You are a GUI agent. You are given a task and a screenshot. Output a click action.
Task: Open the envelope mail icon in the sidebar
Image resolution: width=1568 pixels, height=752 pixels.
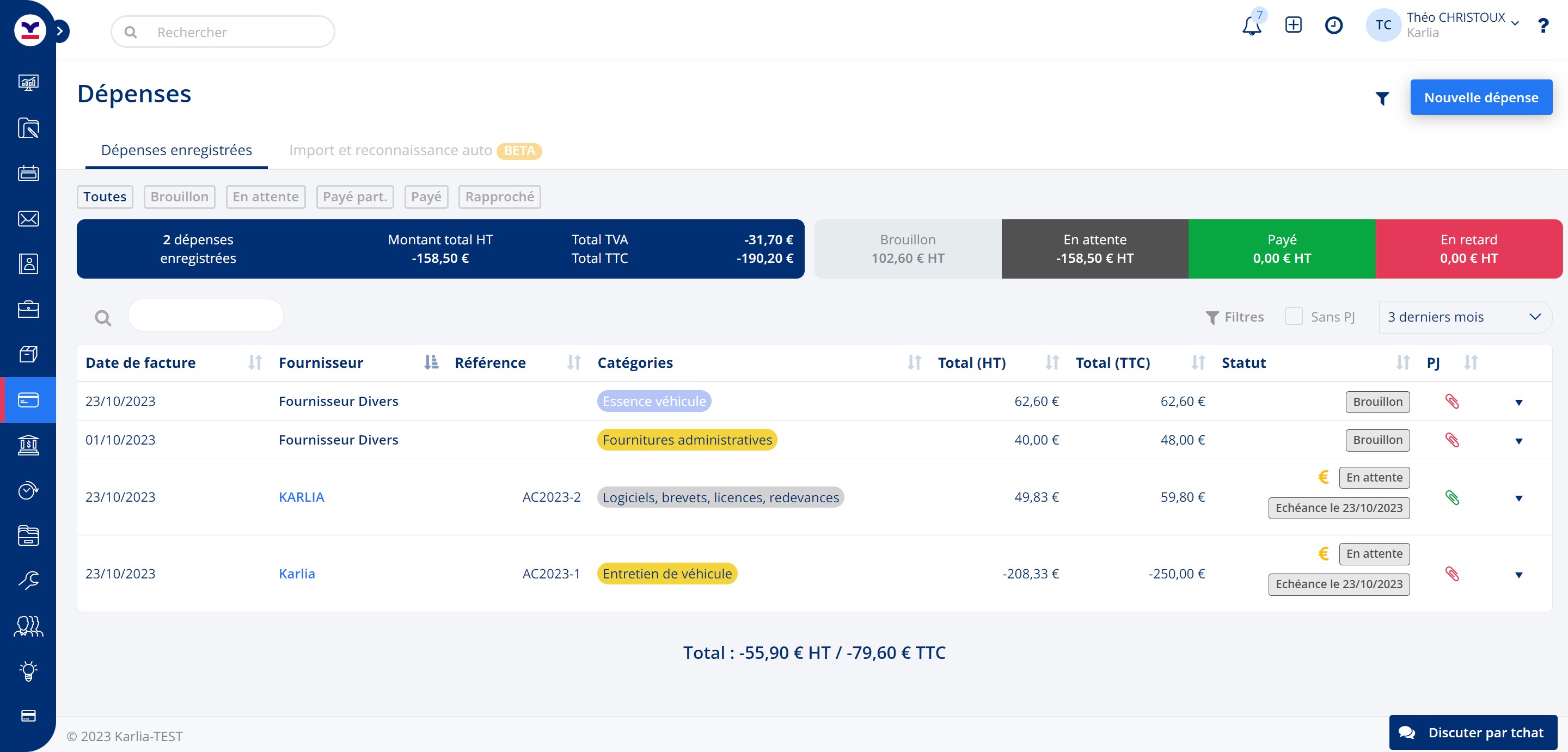click(x=28, y=218)
